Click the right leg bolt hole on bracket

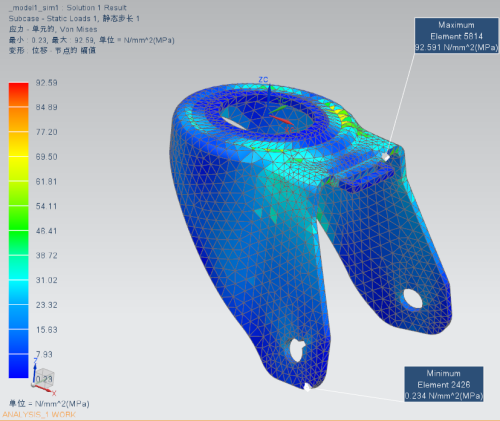click(413, 299)
